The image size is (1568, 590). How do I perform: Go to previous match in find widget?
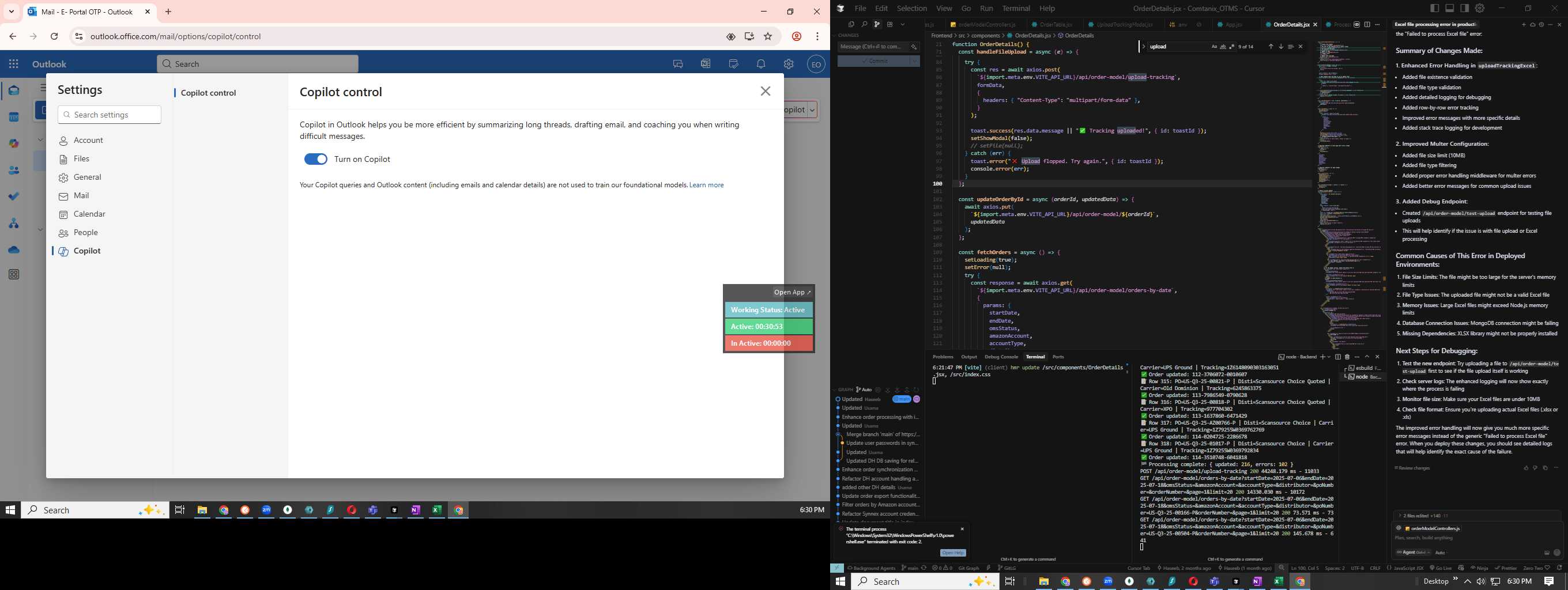[1271, 47]
